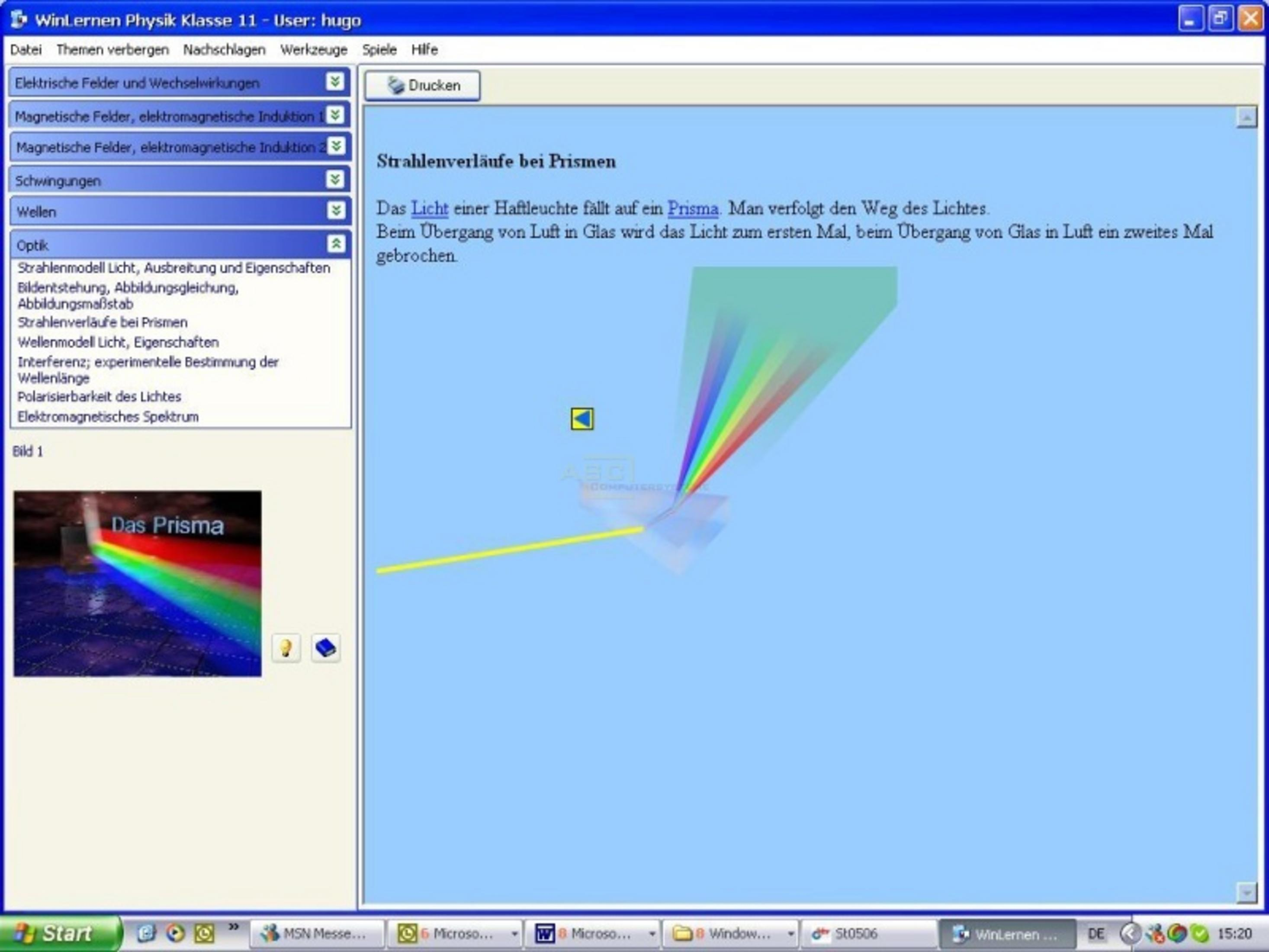Collapse the Optik topic panel
This screenshot has height=952, width=1269.
coord(336,244)
